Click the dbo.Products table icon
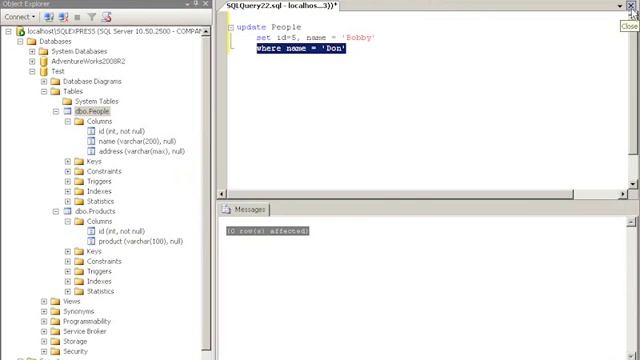The width and height of the screenshot is (640, 360). 67,211
